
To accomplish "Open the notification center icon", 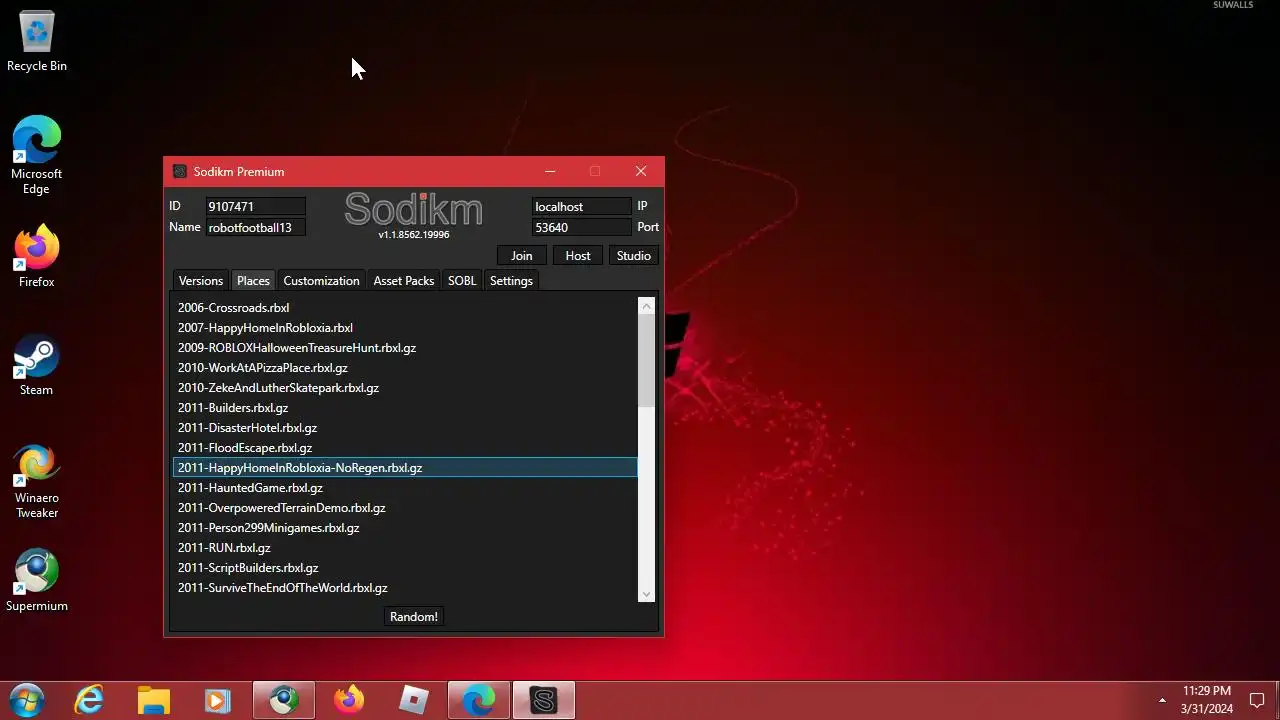I will pos(1257,700).
